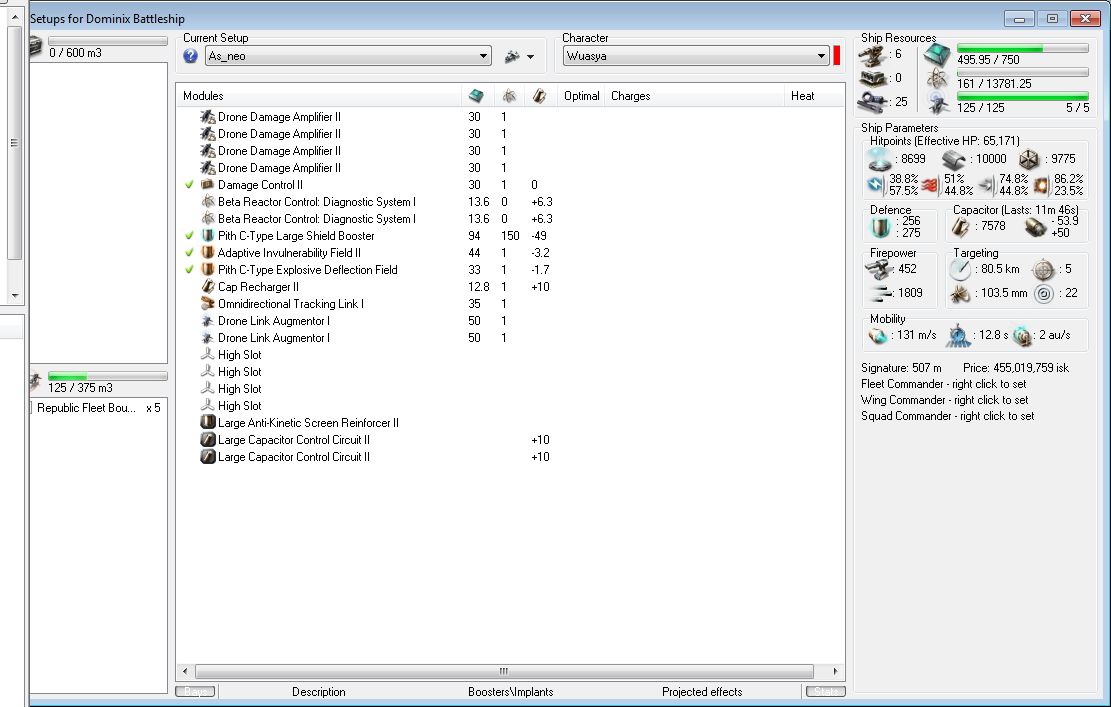Click the blue help question mark icon

(x=190, y=56)
